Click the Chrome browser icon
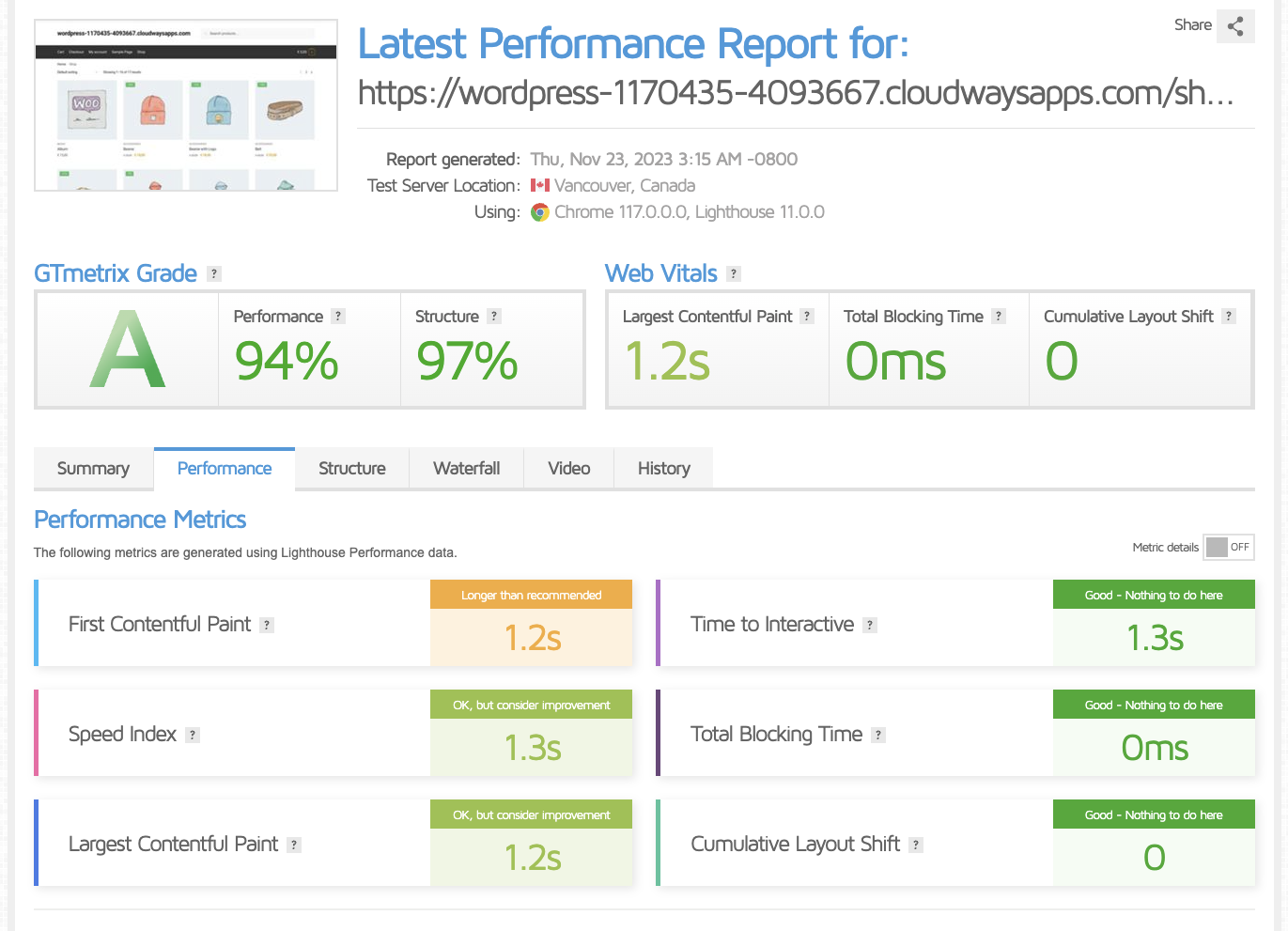The width and height of the screenshot is (1288, 931). (x=539, y=212)
